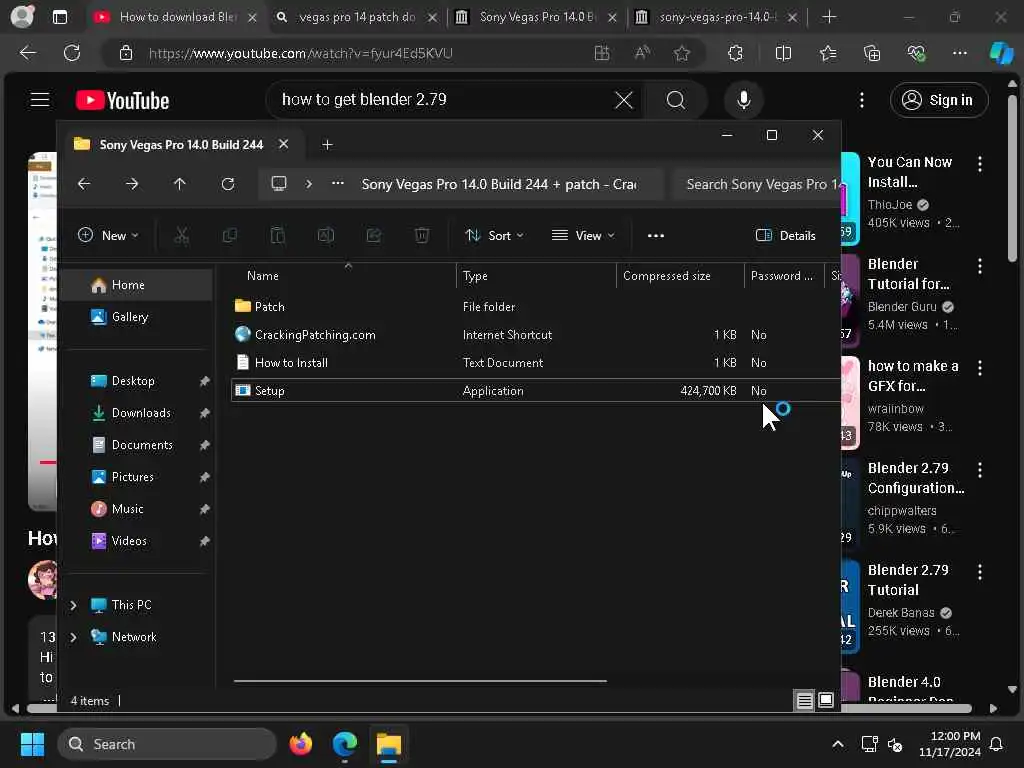Click YouTube Sign in button
The height and width of the screenshot is (768, 1024).
pyautogui.click(x=938, y=100)
